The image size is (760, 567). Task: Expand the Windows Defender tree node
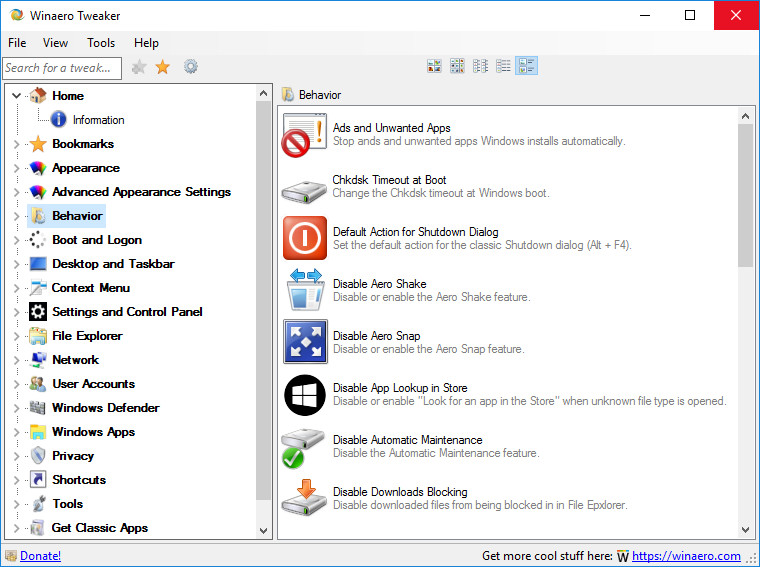tap(16, 408)
